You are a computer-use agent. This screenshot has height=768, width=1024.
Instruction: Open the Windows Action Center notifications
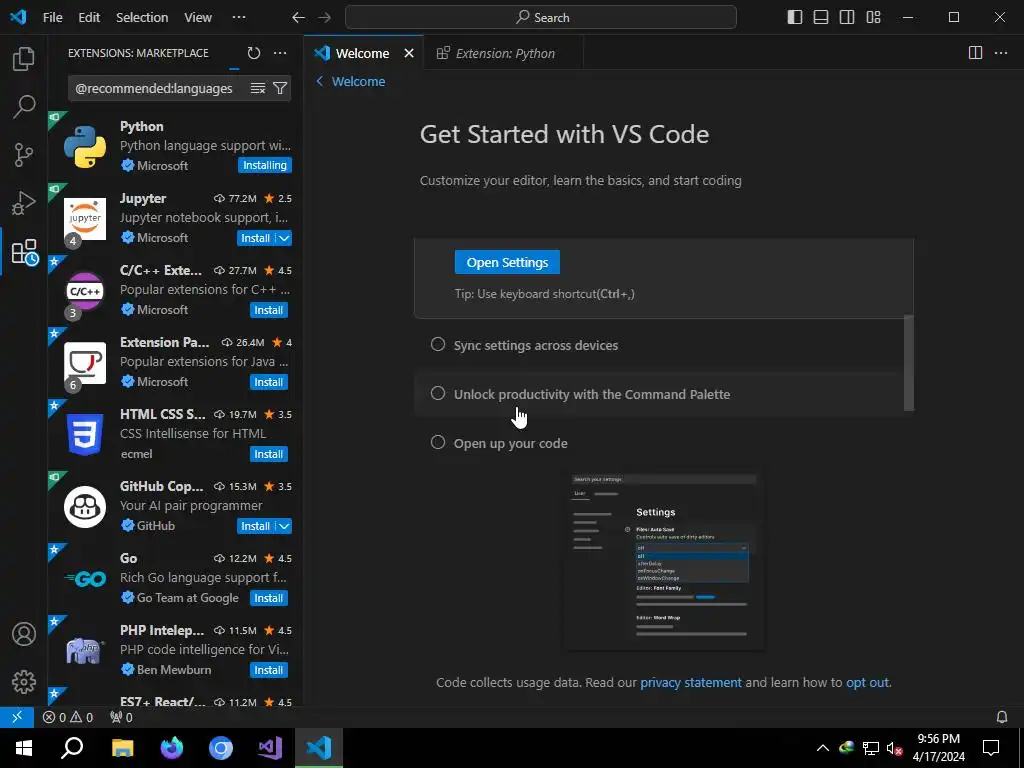pos(991,748)
